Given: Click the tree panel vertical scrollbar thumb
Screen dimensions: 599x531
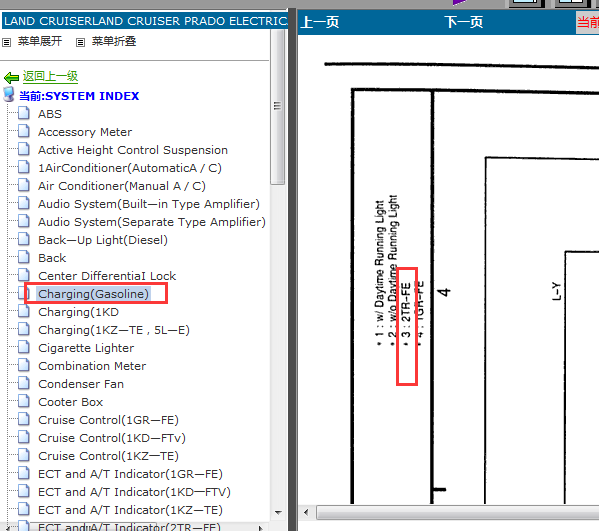Looking at the screenshot, I should tap(277, 107).
